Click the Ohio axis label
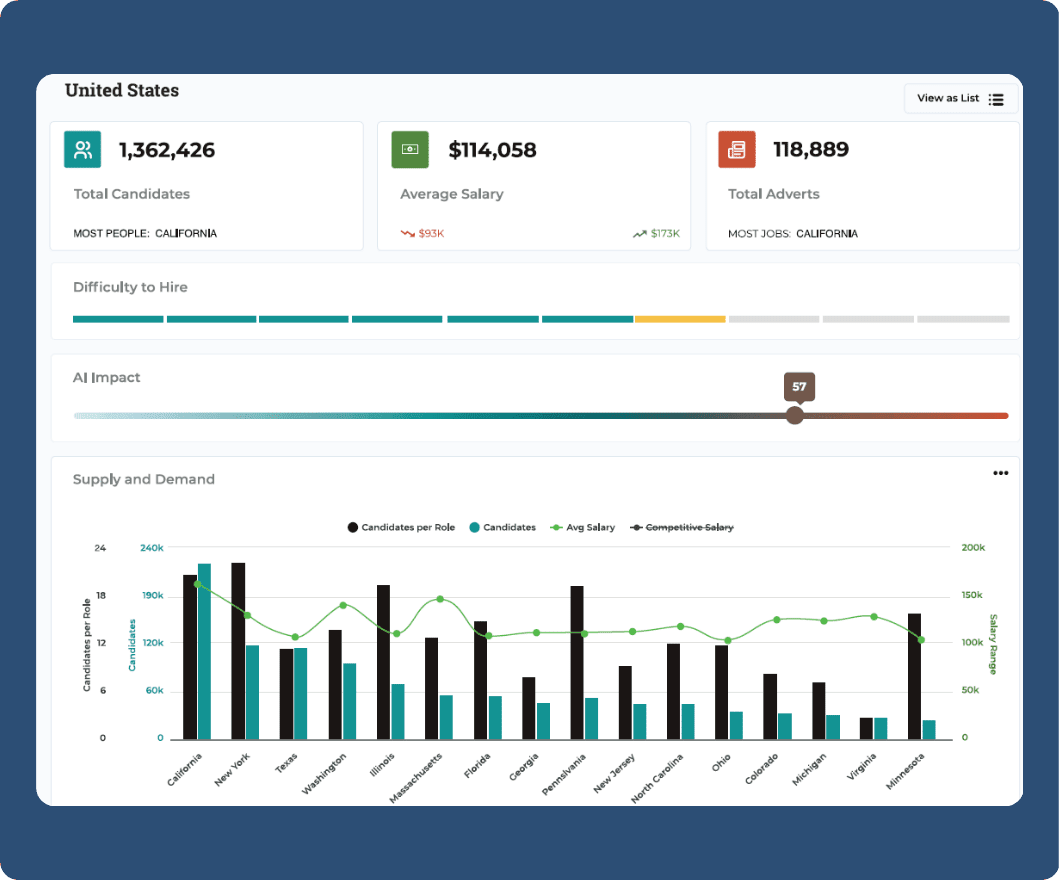This screenshot has width=1060, height=880. click(x=721, y=762)
